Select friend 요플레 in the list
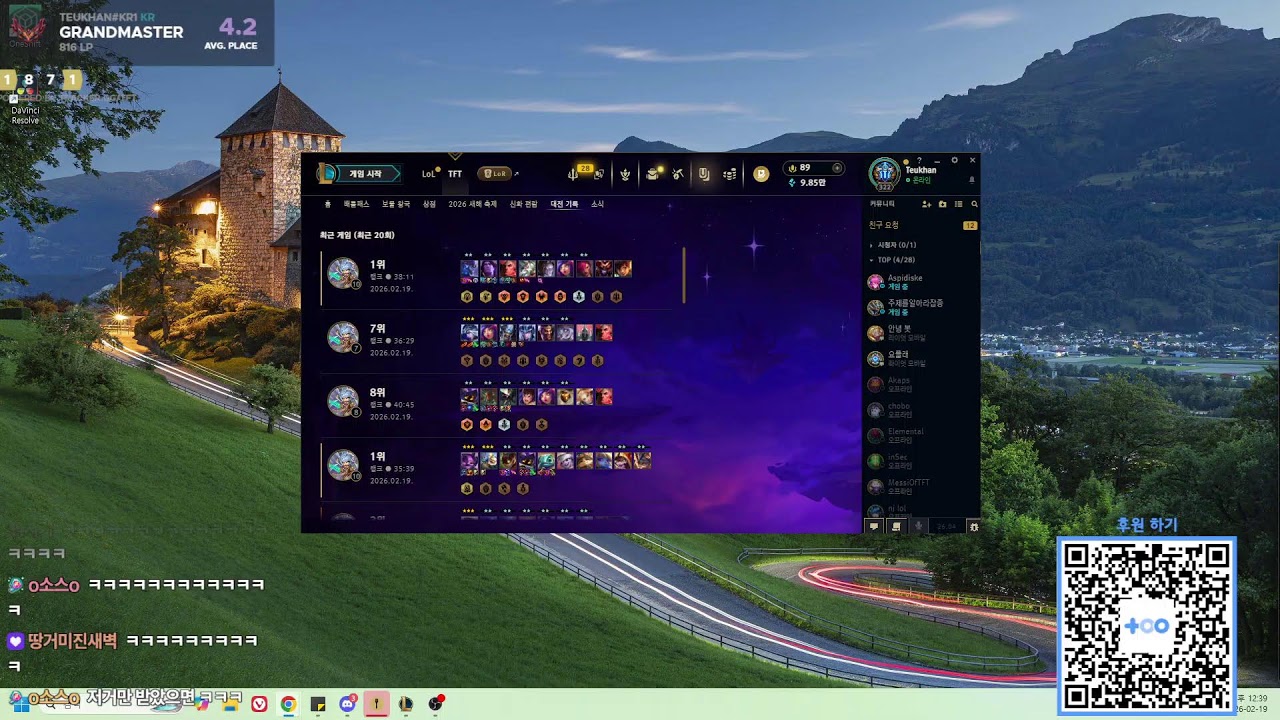 click(x=921, y=358)
